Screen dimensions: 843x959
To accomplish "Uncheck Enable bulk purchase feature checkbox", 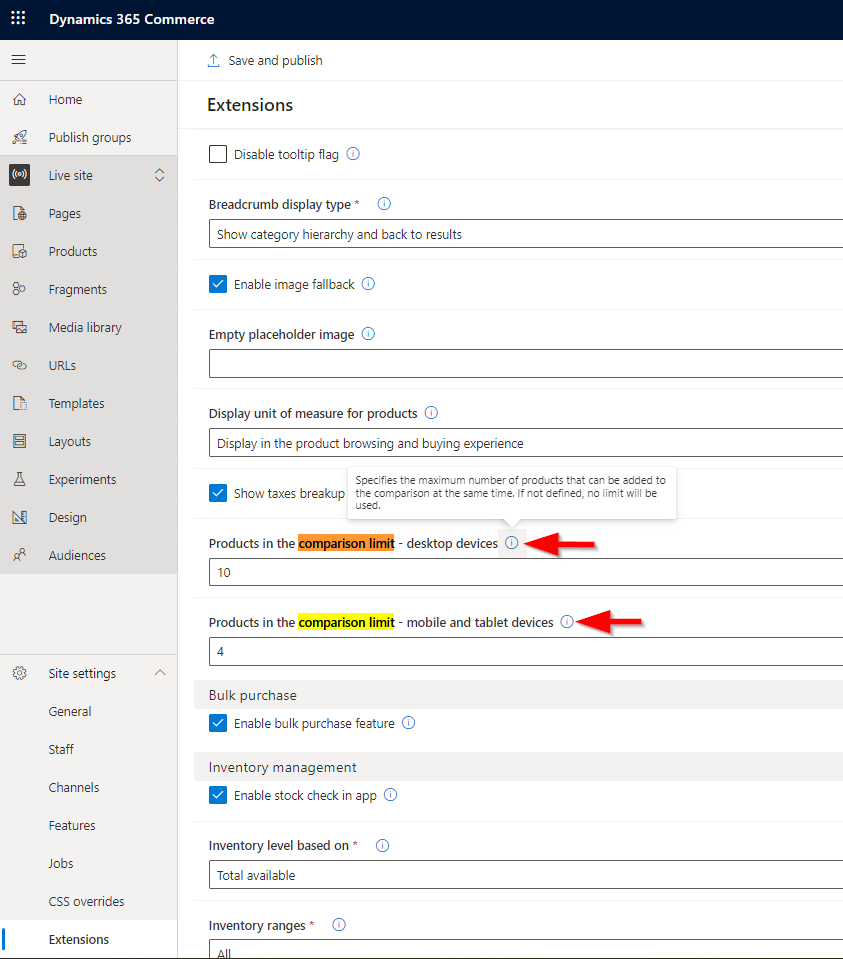I will click(218, 723).
